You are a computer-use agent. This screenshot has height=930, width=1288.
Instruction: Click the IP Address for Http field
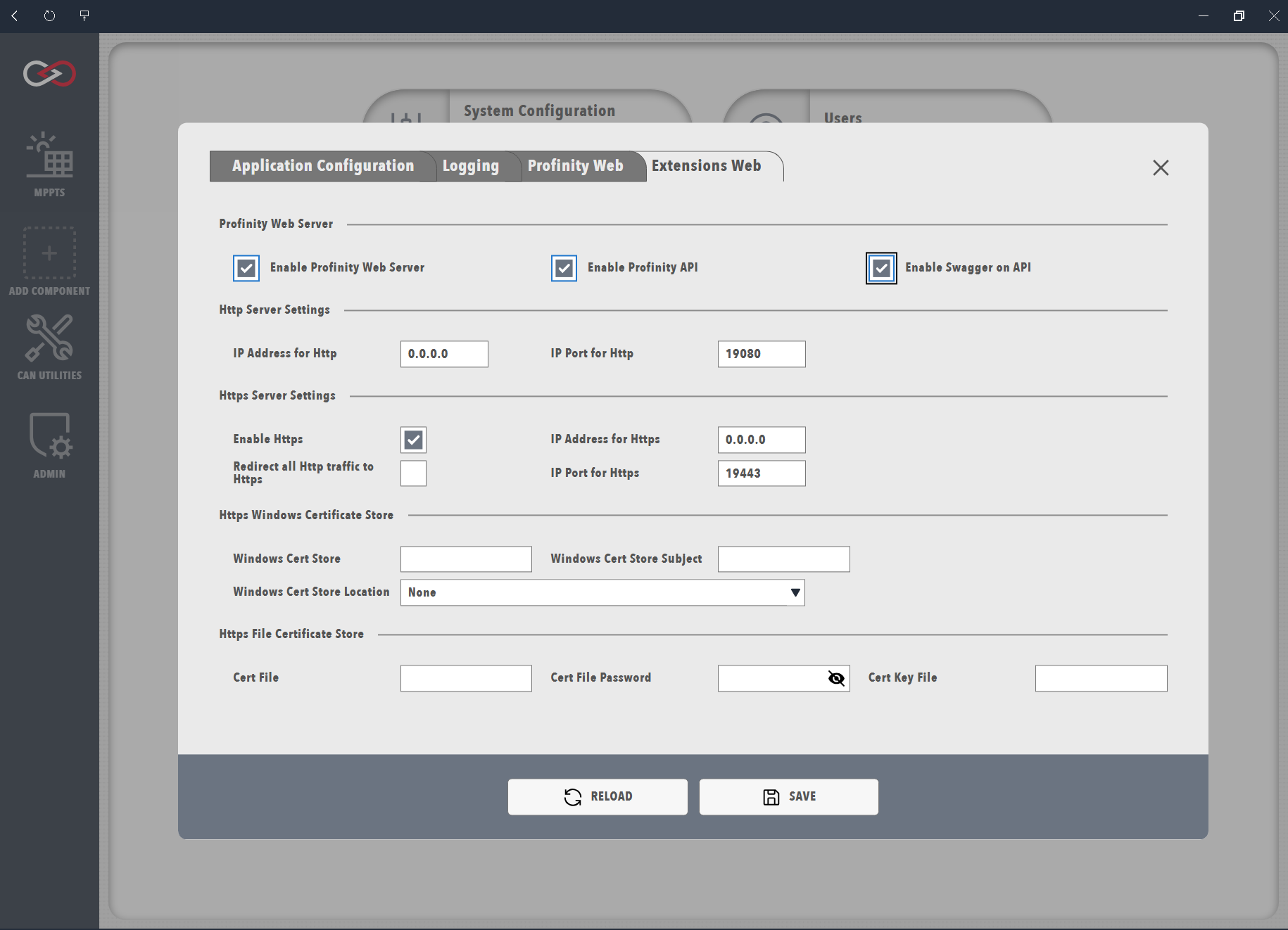(444, 354)
